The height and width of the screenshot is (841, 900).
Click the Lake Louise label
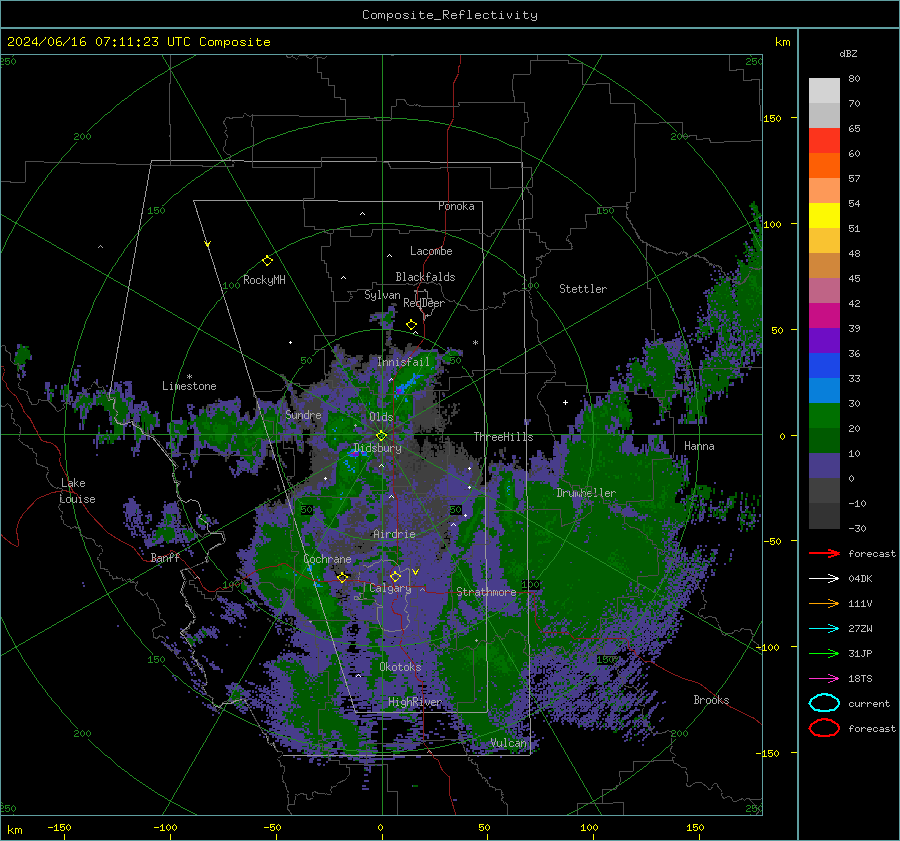[77, 491]
